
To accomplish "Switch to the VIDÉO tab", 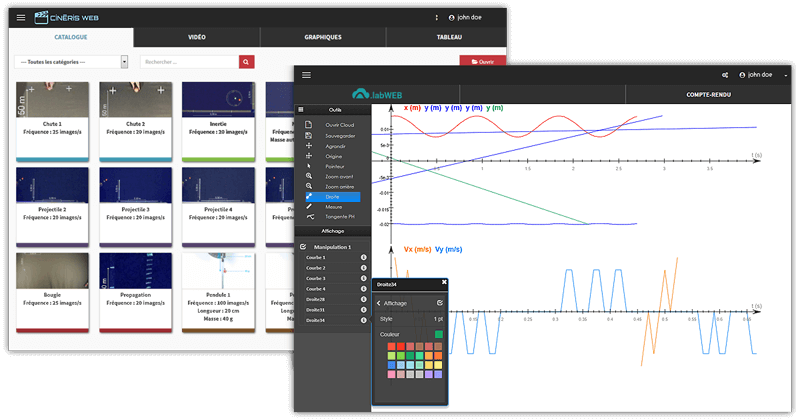I will pos(197,37).
